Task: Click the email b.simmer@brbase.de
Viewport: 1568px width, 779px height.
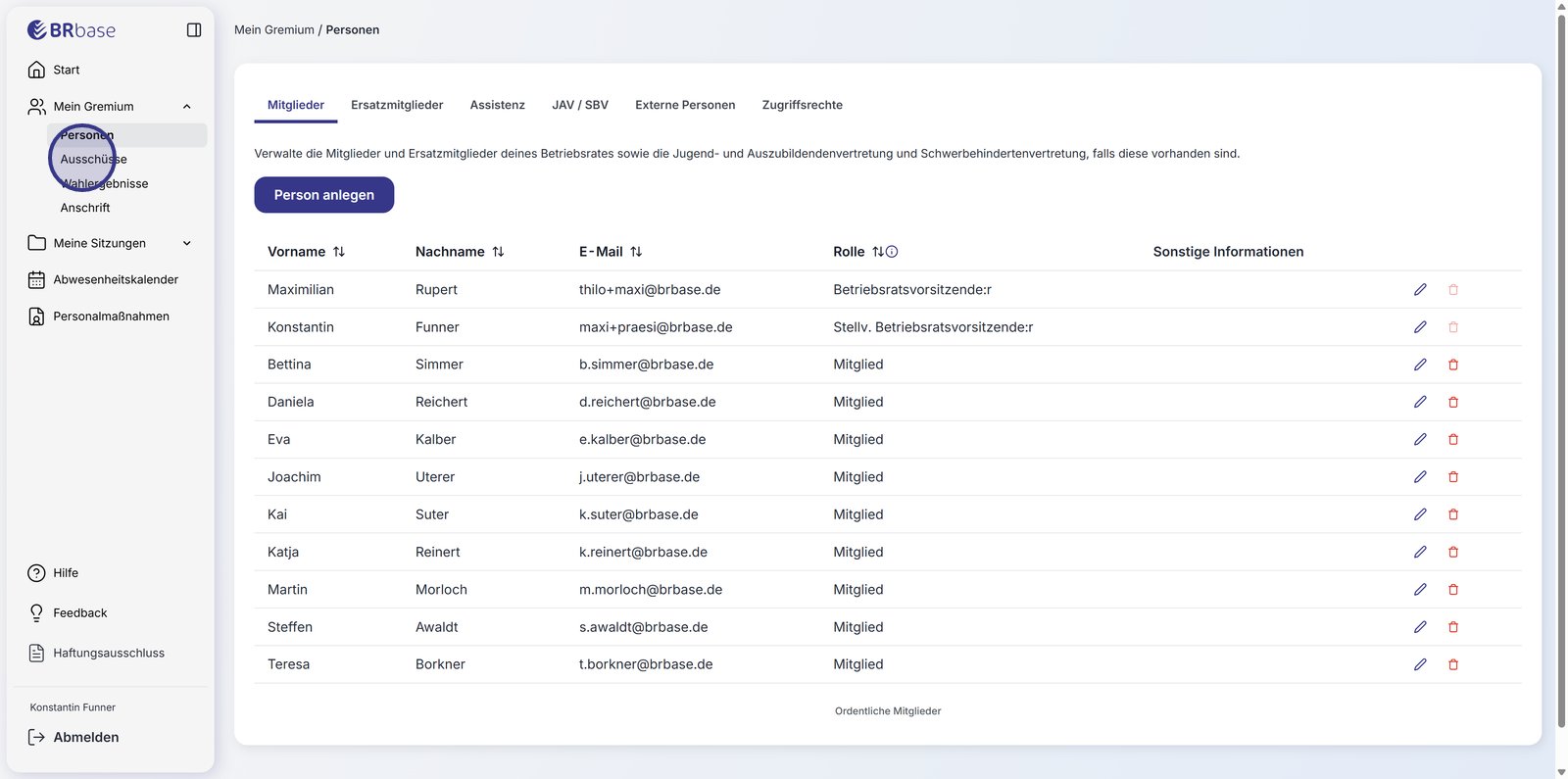Action: [647, 365]
